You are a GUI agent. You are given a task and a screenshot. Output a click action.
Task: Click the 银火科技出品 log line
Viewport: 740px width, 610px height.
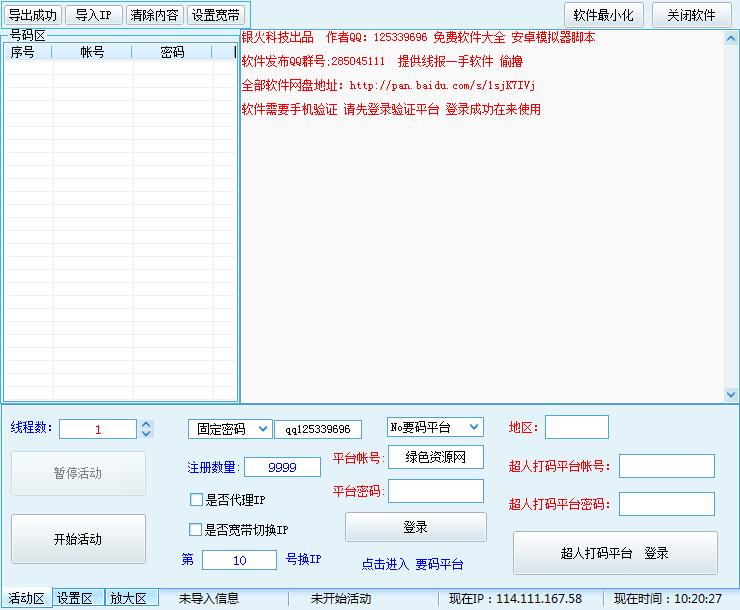(x=418, y=37)
